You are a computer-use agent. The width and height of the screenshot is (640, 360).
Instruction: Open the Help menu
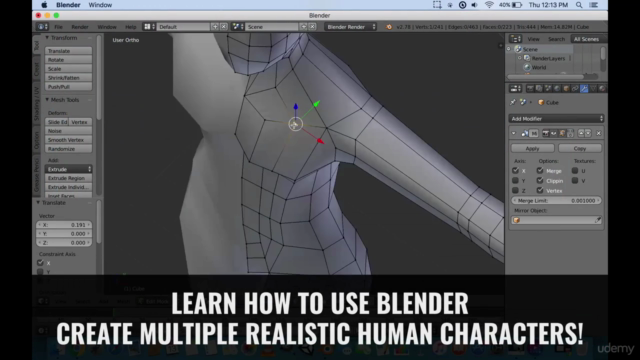click(131, 27)
